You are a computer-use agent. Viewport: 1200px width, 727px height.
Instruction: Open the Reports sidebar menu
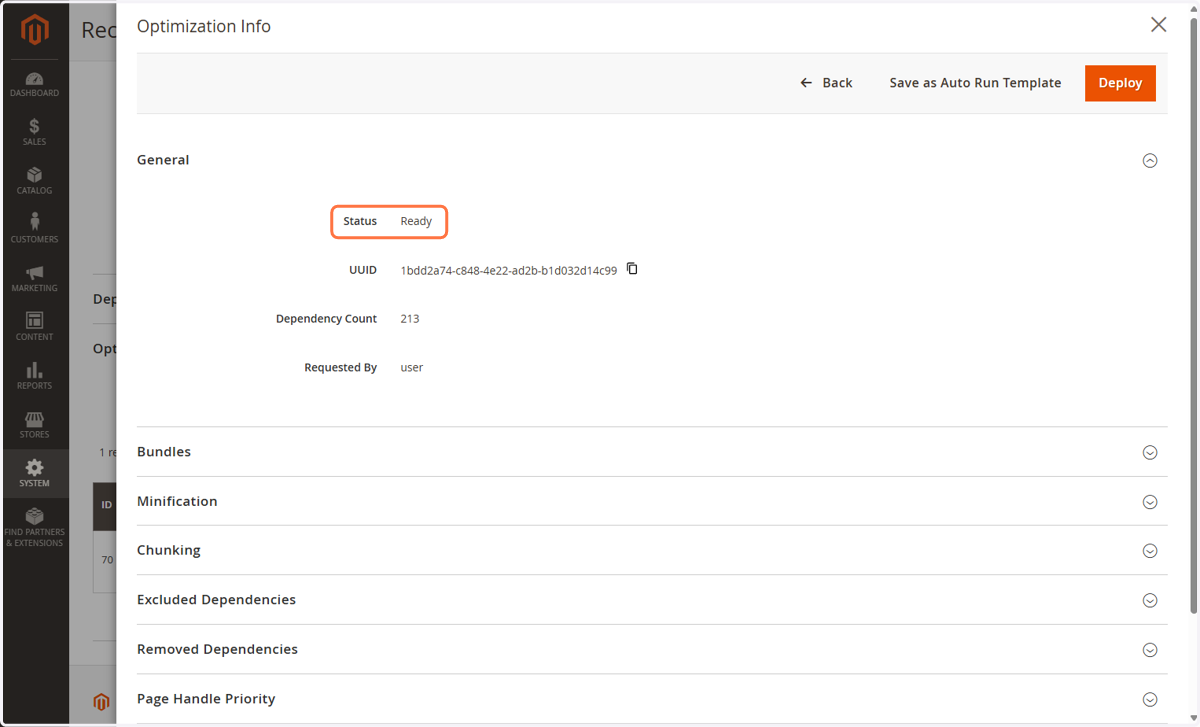(x=34, y=377)
